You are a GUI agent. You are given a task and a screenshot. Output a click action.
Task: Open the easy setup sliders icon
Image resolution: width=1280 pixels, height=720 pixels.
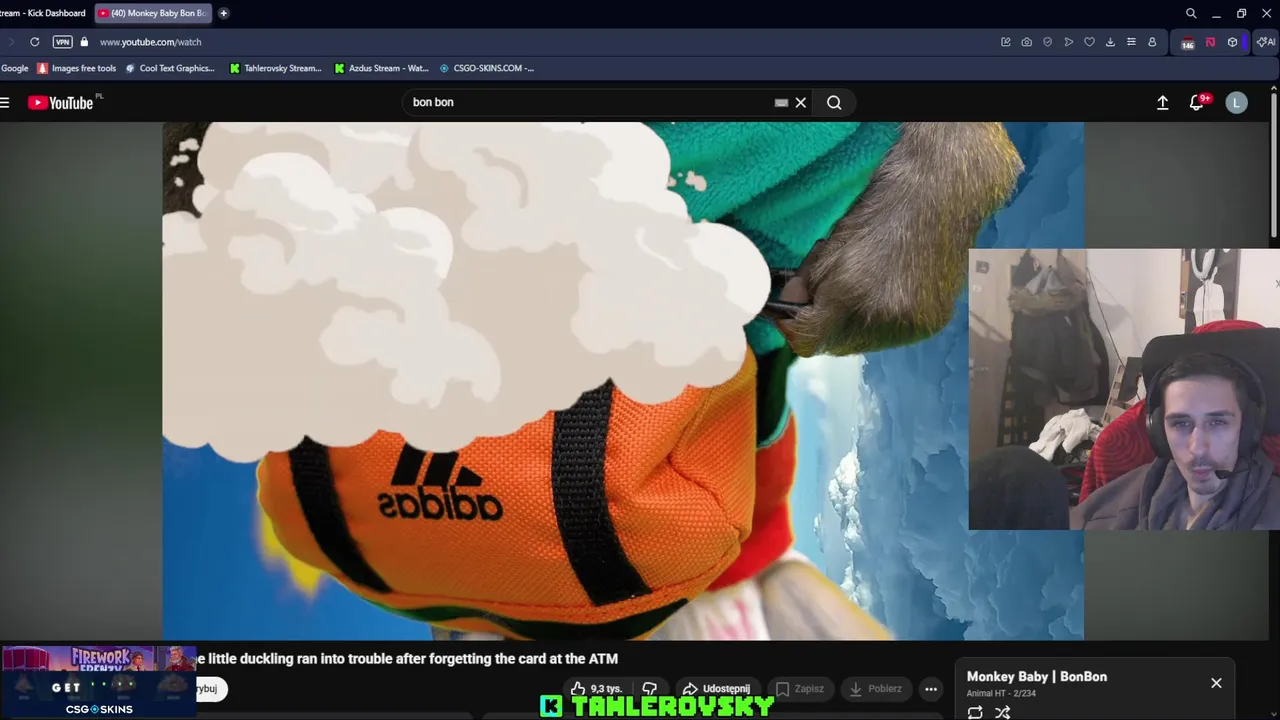(1131, 42)
